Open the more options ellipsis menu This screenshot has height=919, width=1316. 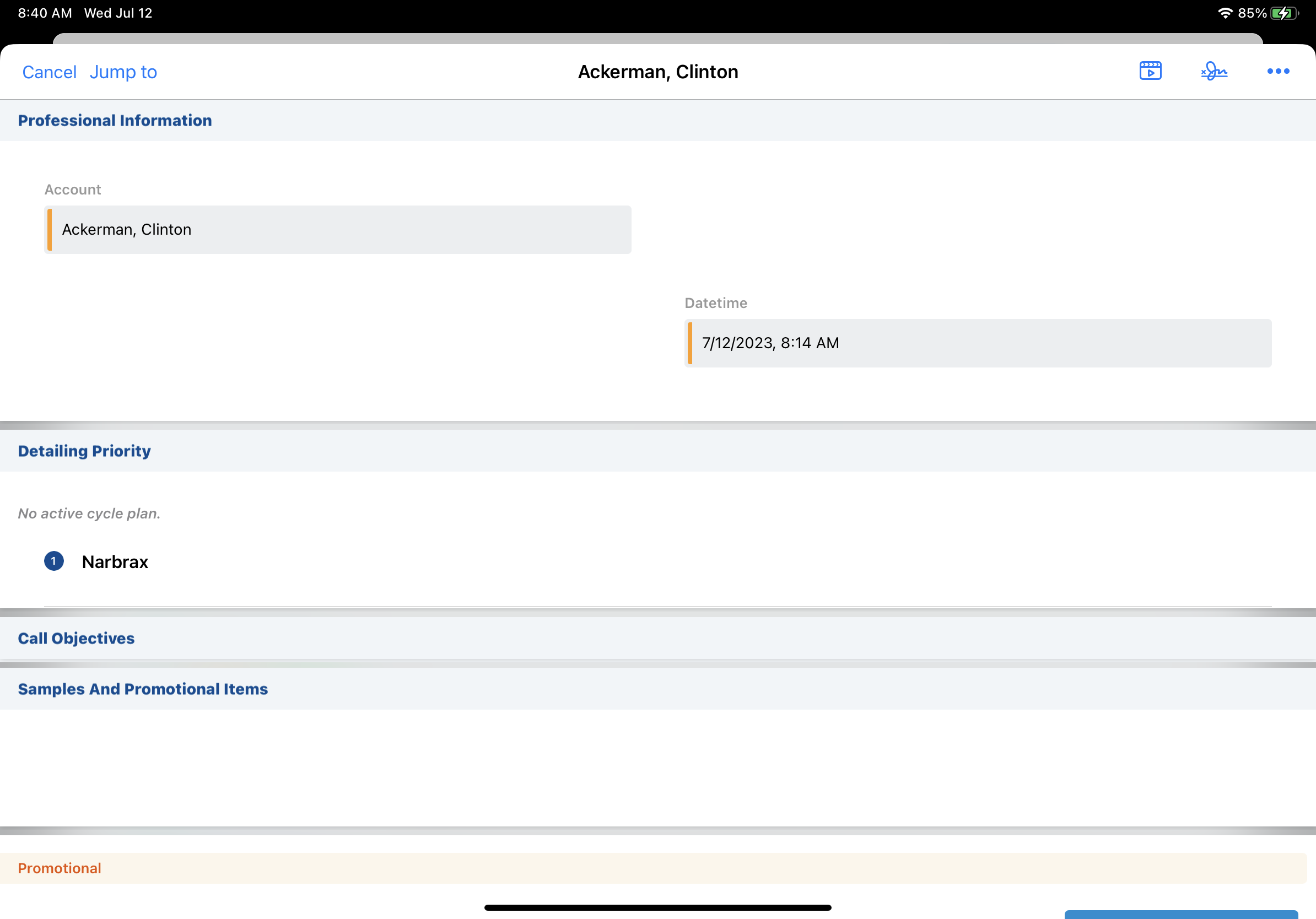click(x=1277, y=71)
